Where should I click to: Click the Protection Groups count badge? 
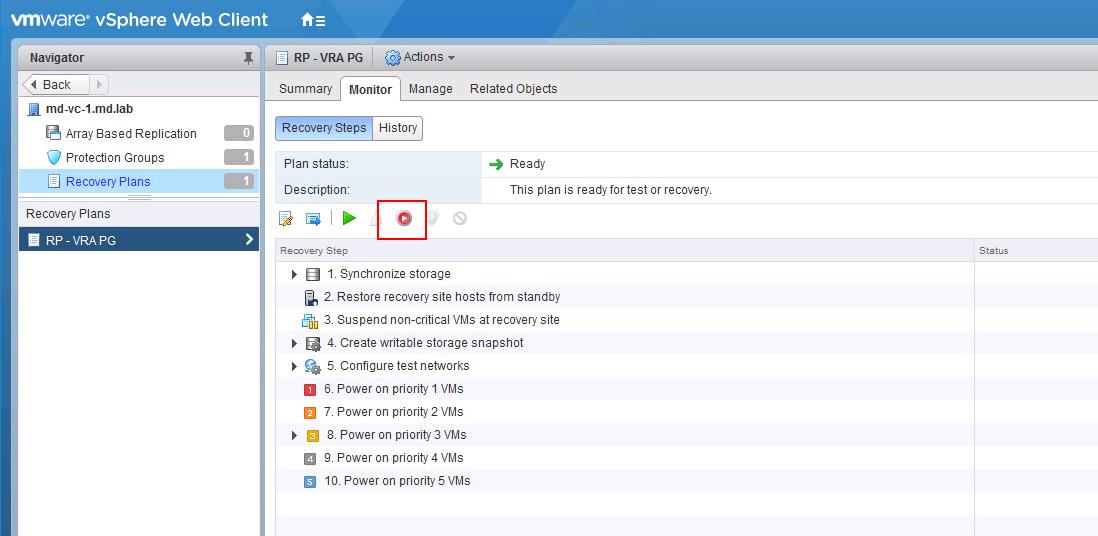coord(239,157)
